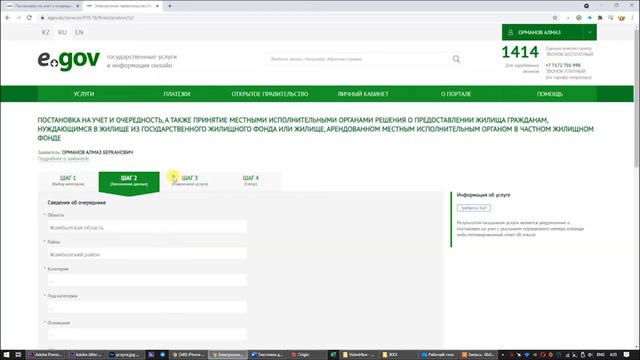
Task: Open the Chrome three-dot menu
Action: tap(633, 18)
